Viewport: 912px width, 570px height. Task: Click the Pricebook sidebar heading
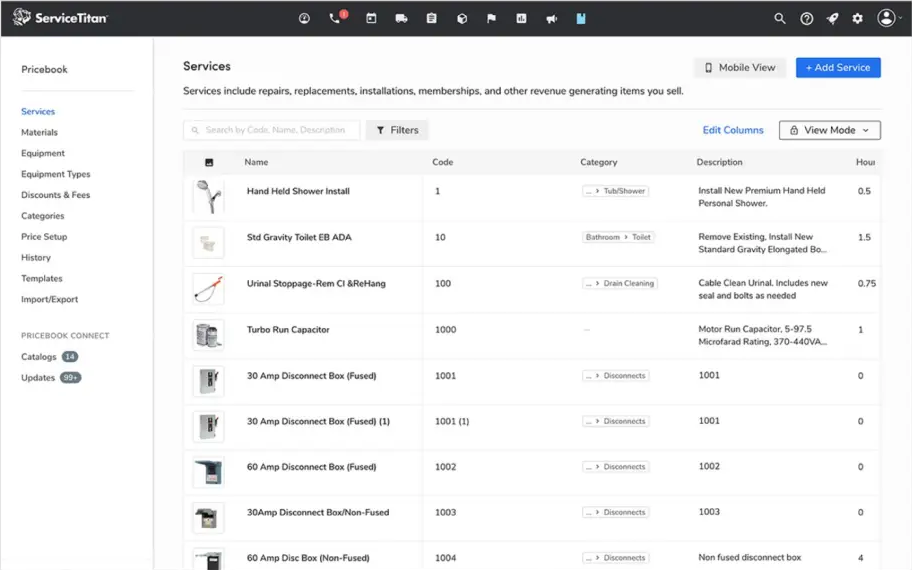[x=44, y=69]
